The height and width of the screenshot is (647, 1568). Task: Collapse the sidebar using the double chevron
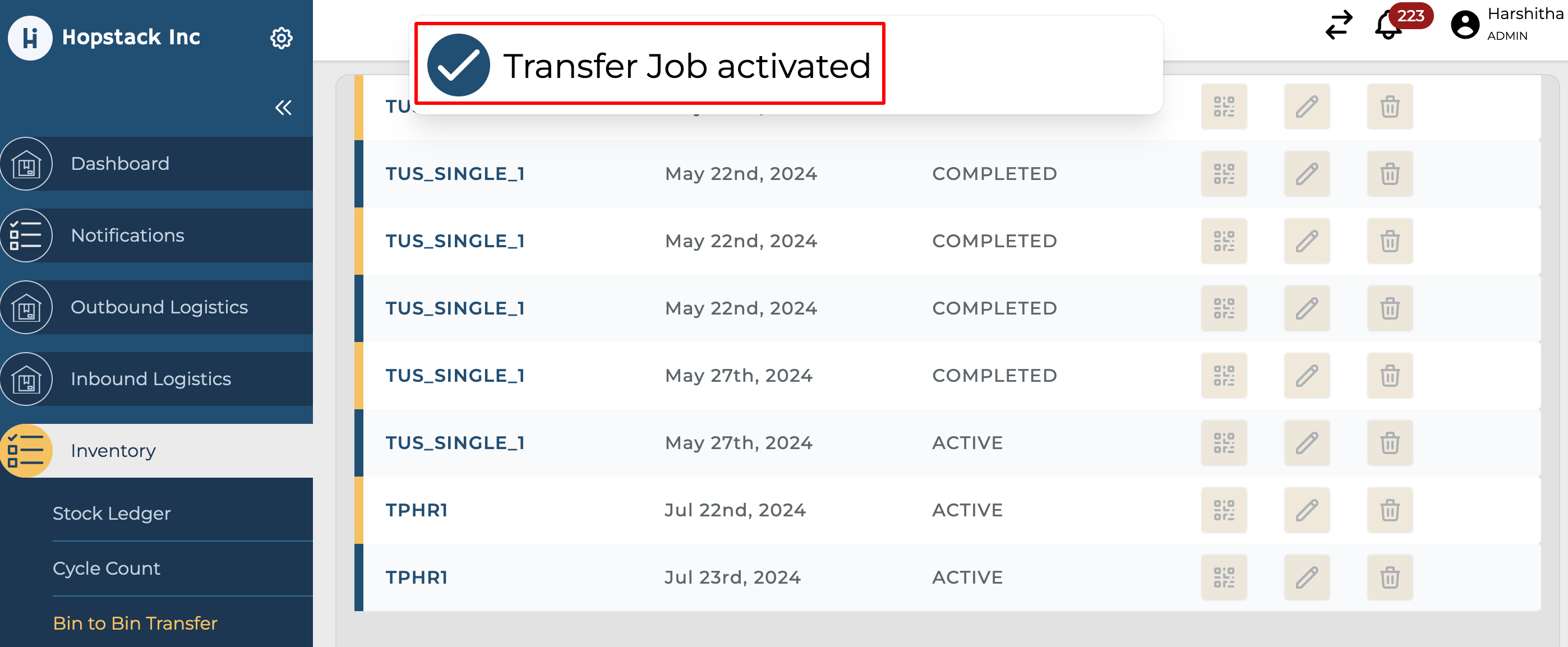(x=283, y=108)
